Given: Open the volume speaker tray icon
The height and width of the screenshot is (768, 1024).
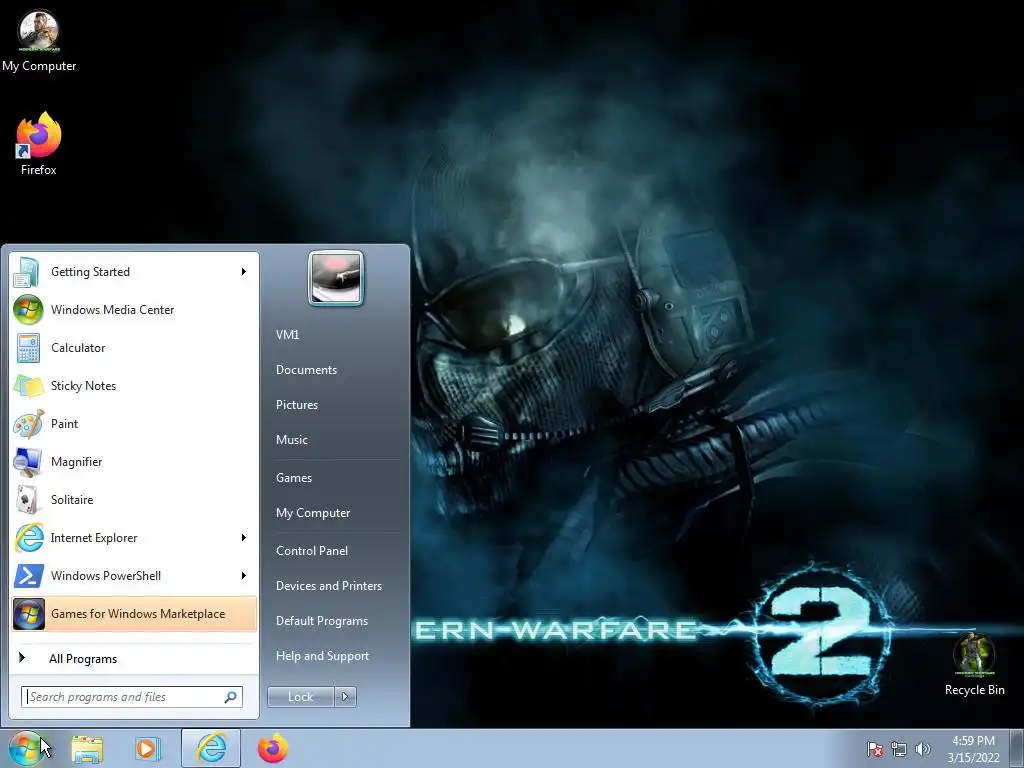Looking at the screenshot, I should 922,749.
